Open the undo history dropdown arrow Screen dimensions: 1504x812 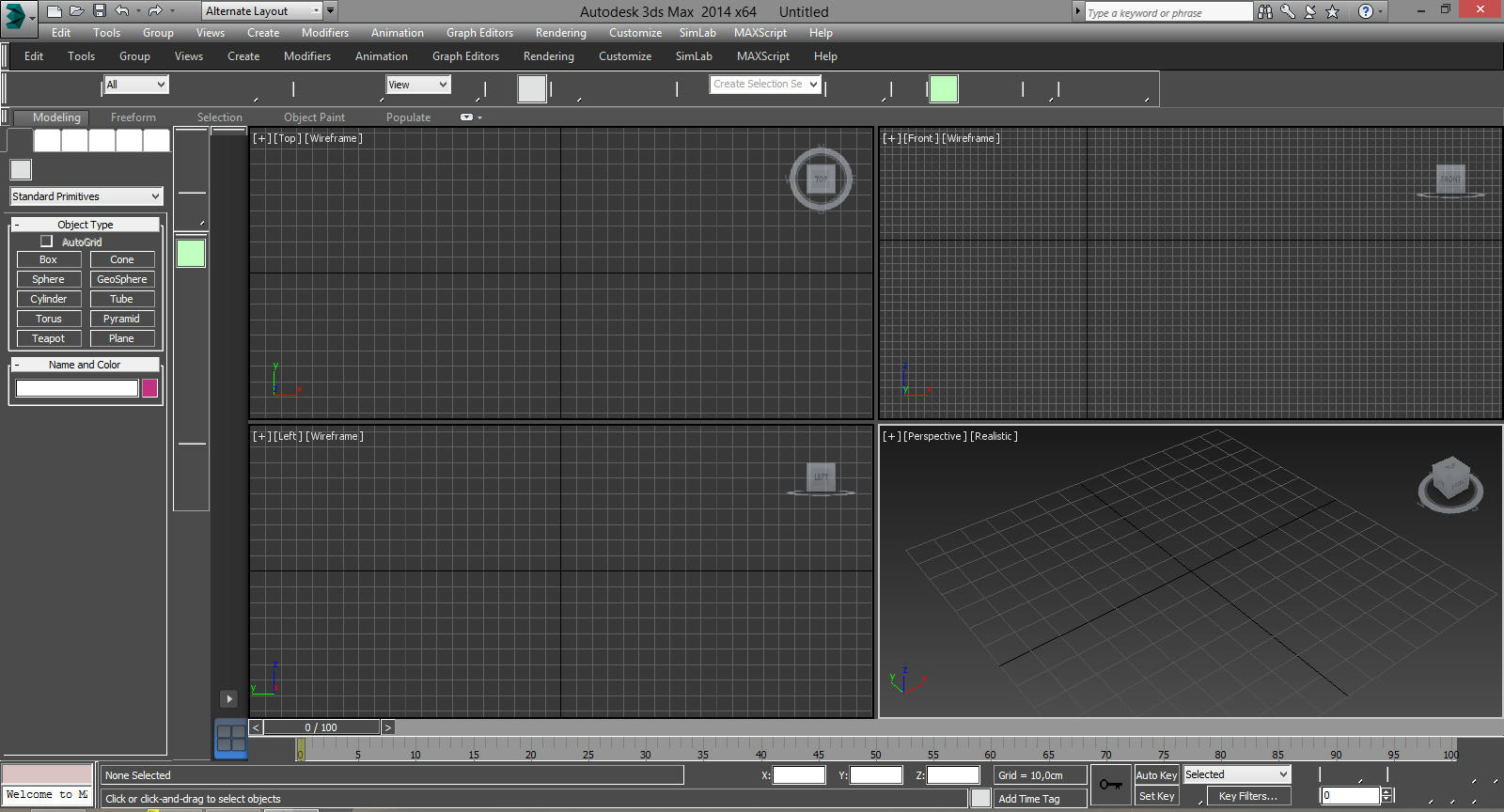138,11
